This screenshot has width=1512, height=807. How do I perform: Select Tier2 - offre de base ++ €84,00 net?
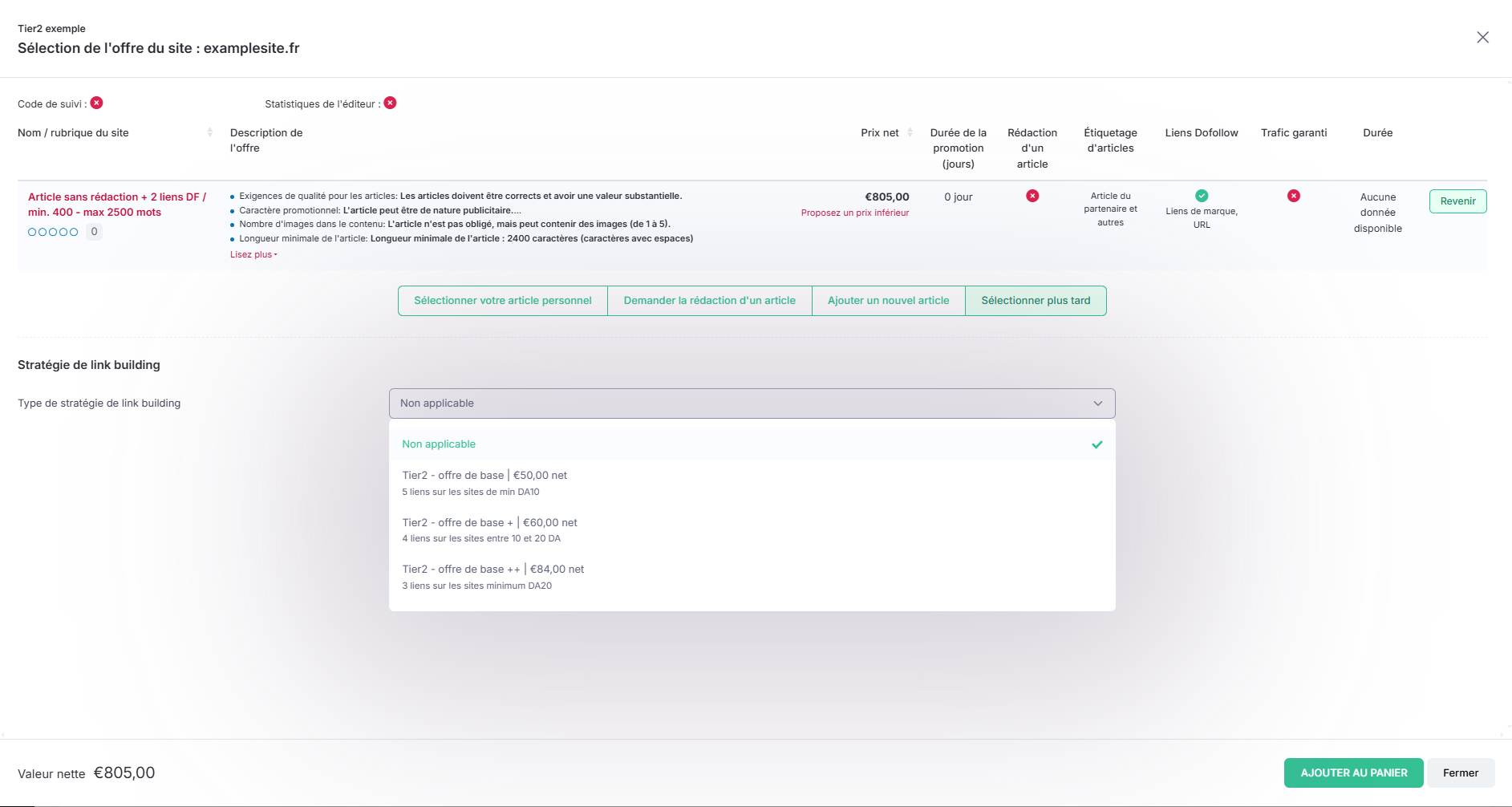pyautogui.click(x=752, y=577)
